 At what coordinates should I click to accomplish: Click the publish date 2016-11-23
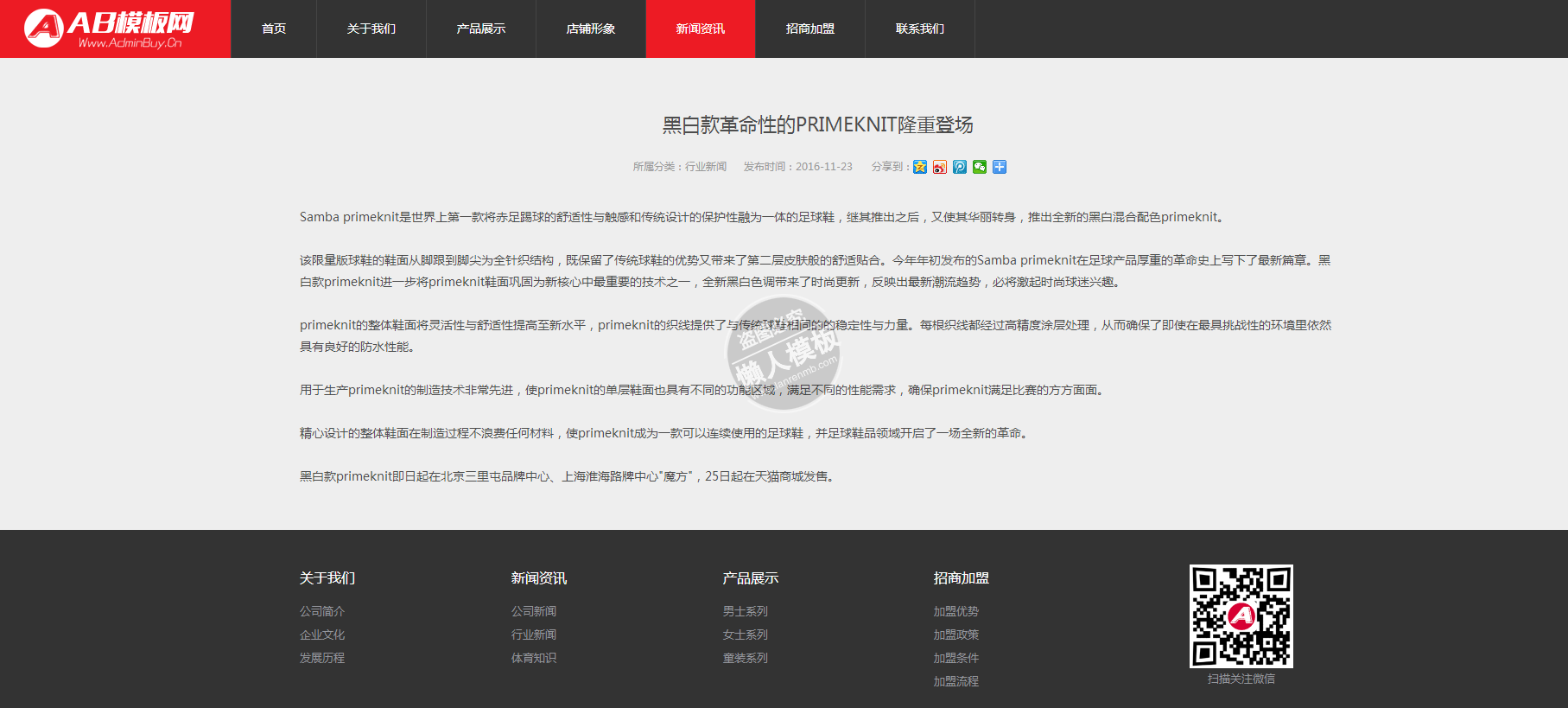pos(824,167)
